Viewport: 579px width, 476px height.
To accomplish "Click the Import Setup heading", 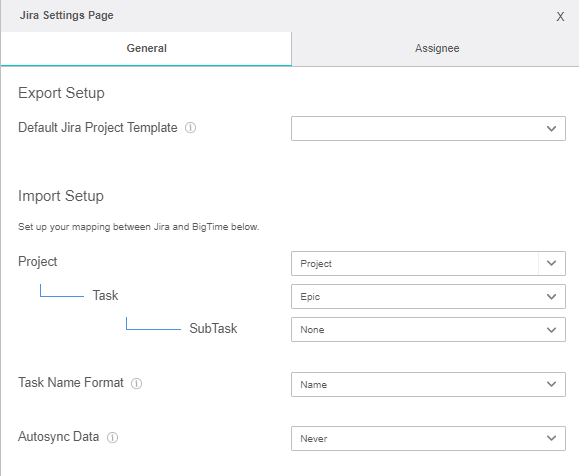I will click(61, 196).
